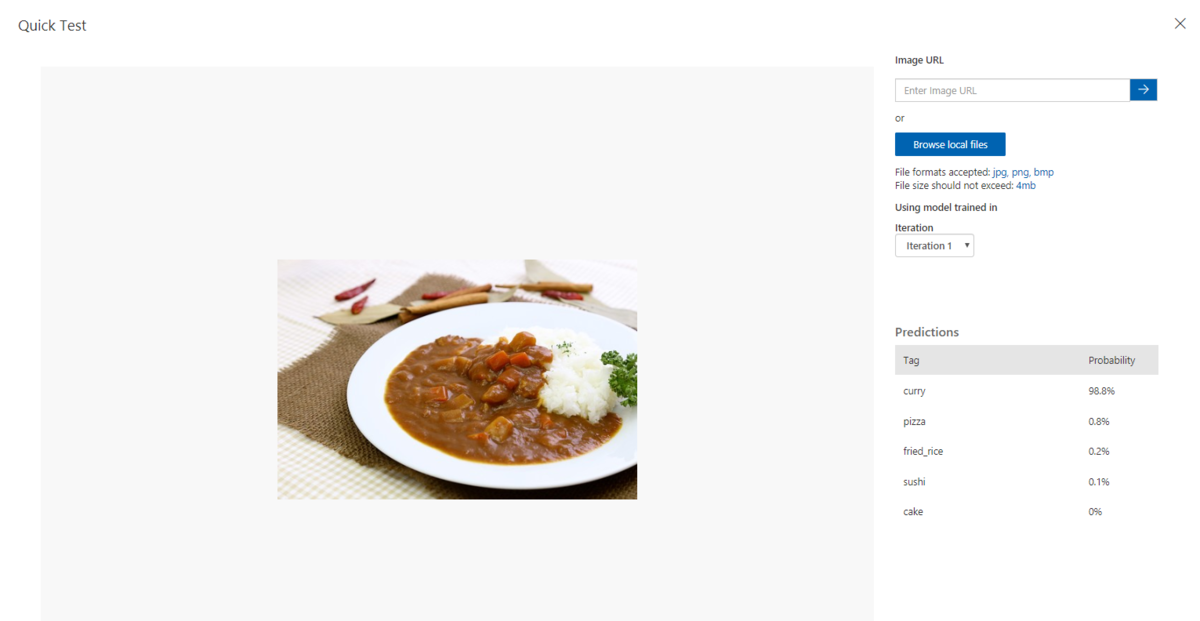Click into the Enter Image URL field

pyautogui.click(x=1012, y=90)
